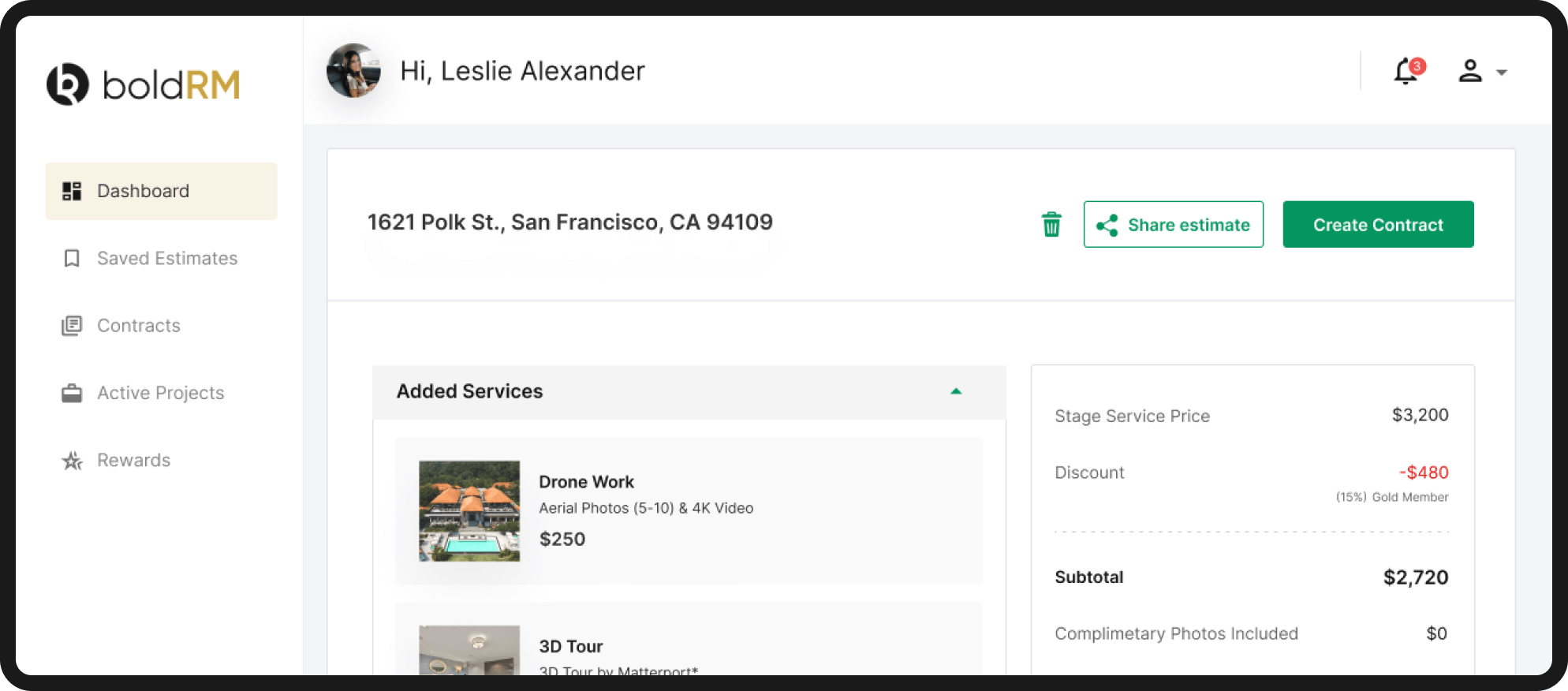The height and width of the screenshot is (691, 1568).
Task: Click the Contracts document icon
Action: 72,326
